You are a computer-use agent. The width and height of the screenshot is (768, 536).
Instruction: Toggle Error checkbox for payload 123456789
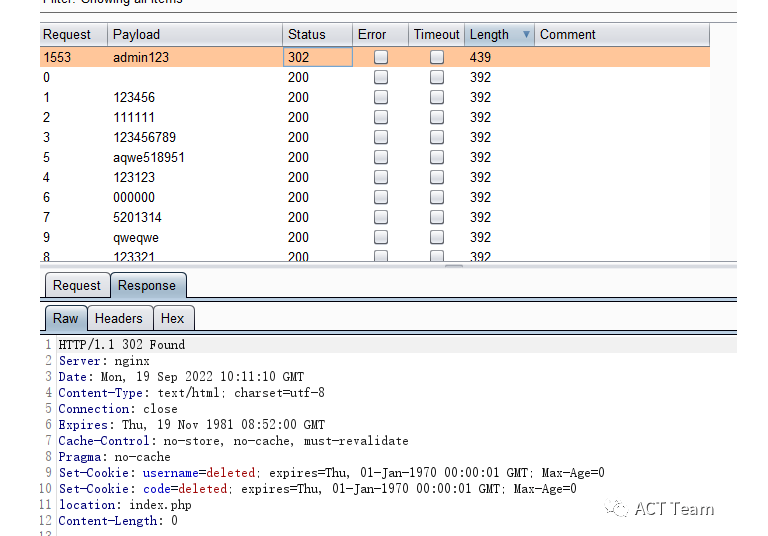click(x=381, y=138)
